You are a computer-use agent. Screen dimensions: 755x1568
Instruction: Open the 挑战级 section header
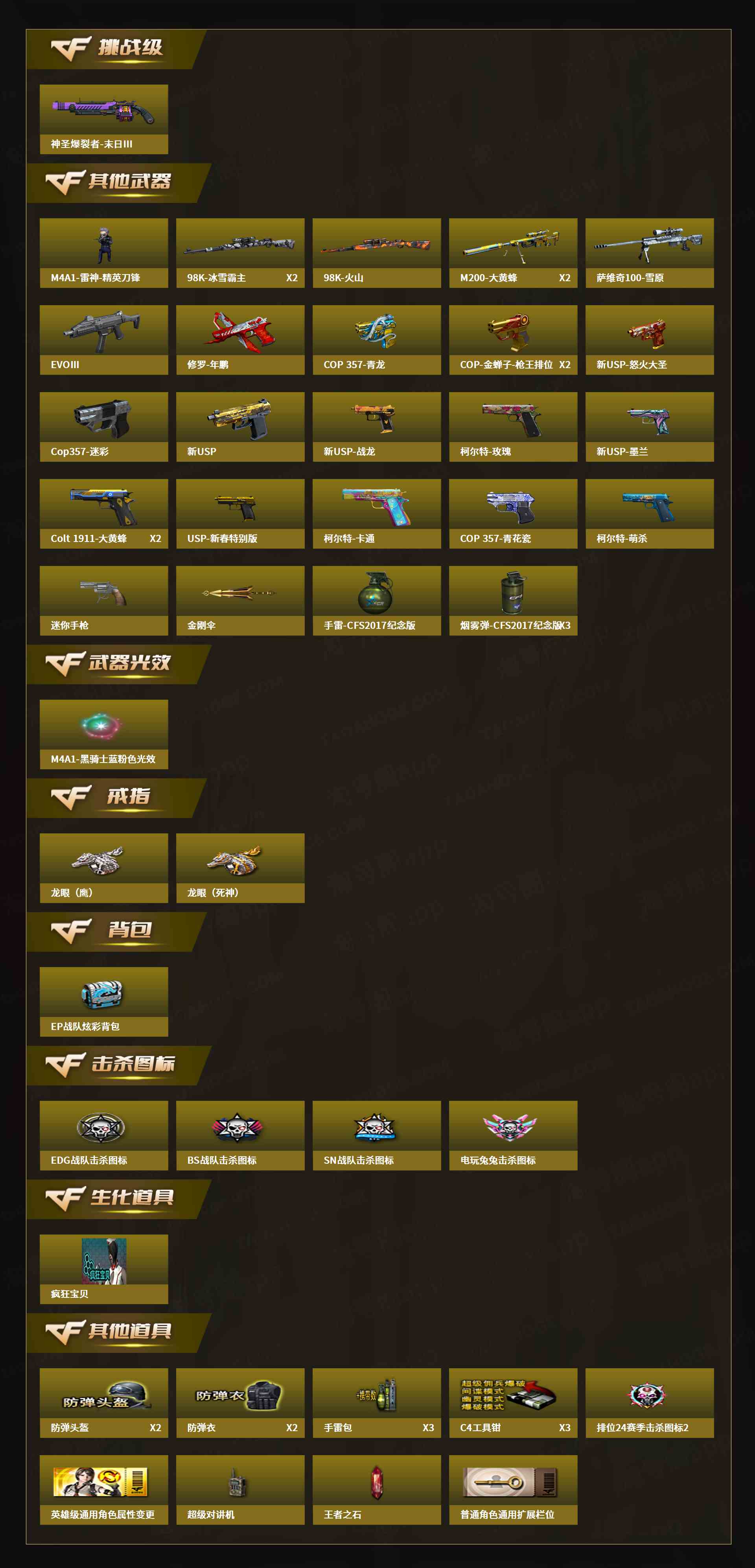(116, 49)
